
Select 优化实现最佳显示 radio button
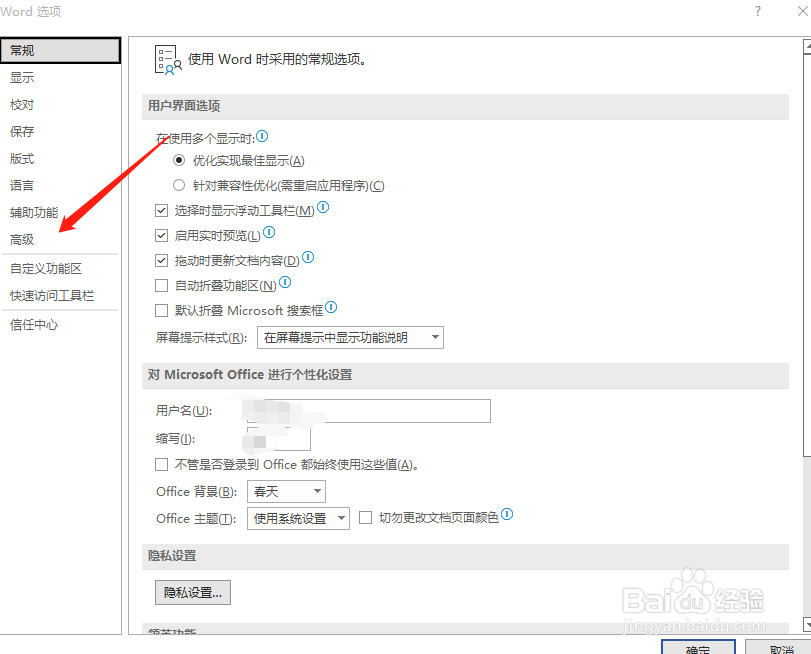coord(179,160)
